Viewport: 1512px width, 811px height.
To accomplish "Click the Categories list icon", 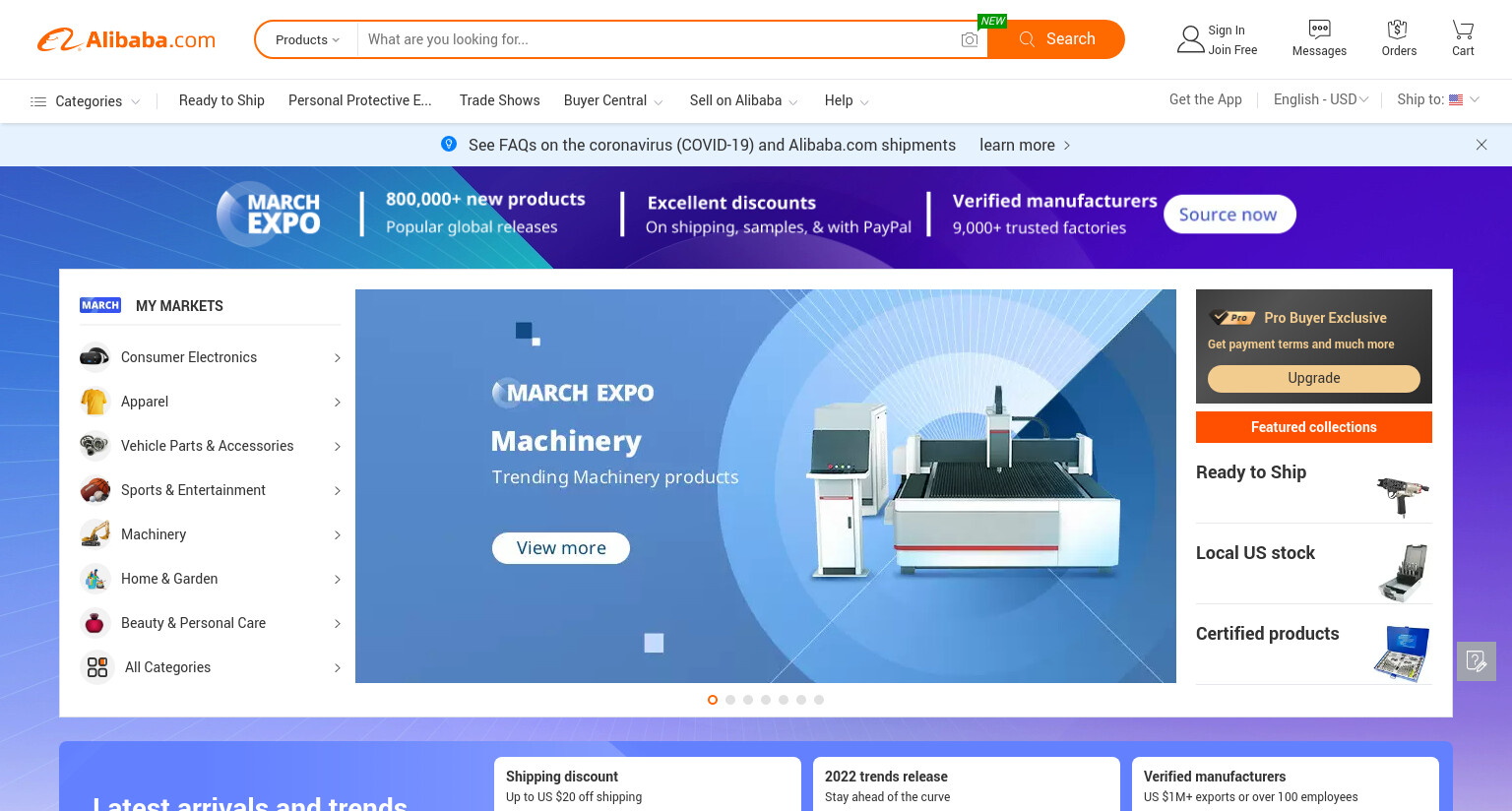I will tap(38, 101).
